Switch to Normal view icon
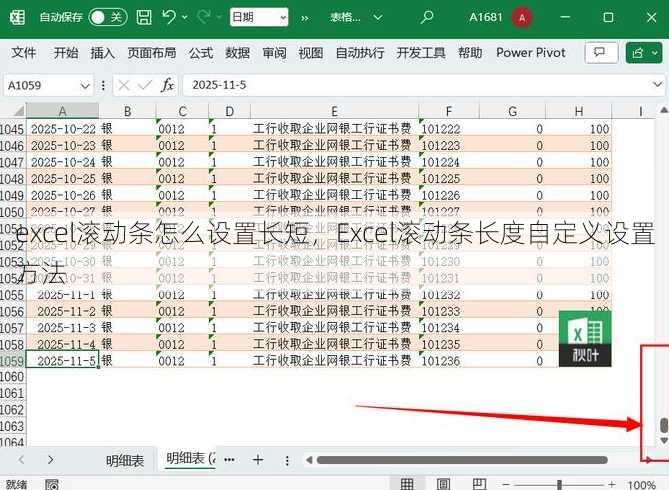Image resolution: width=669 pixels, height=490 pixels. pyautogui.click(x=407, y=484)
